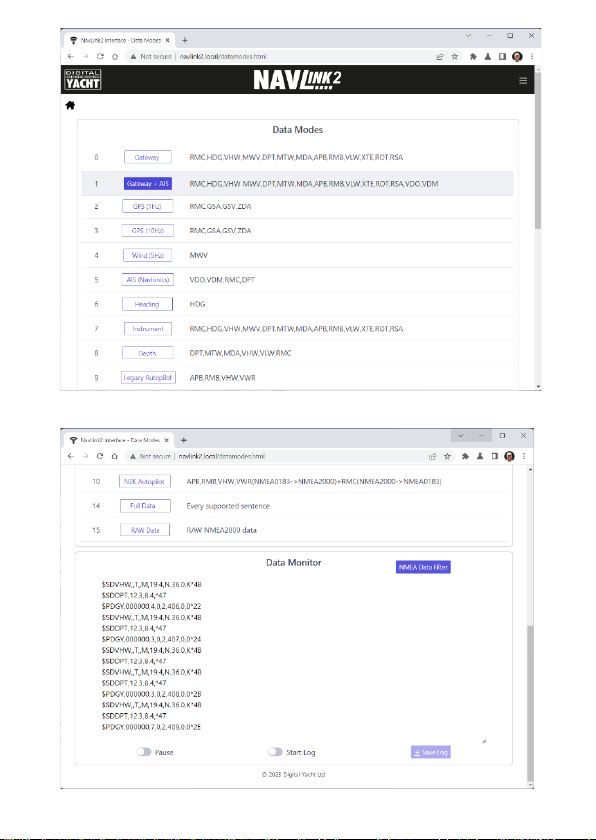Click the NAVLink2 header logo
The height and width of the screenshot is (840, 596).
[x=297, y=80]
